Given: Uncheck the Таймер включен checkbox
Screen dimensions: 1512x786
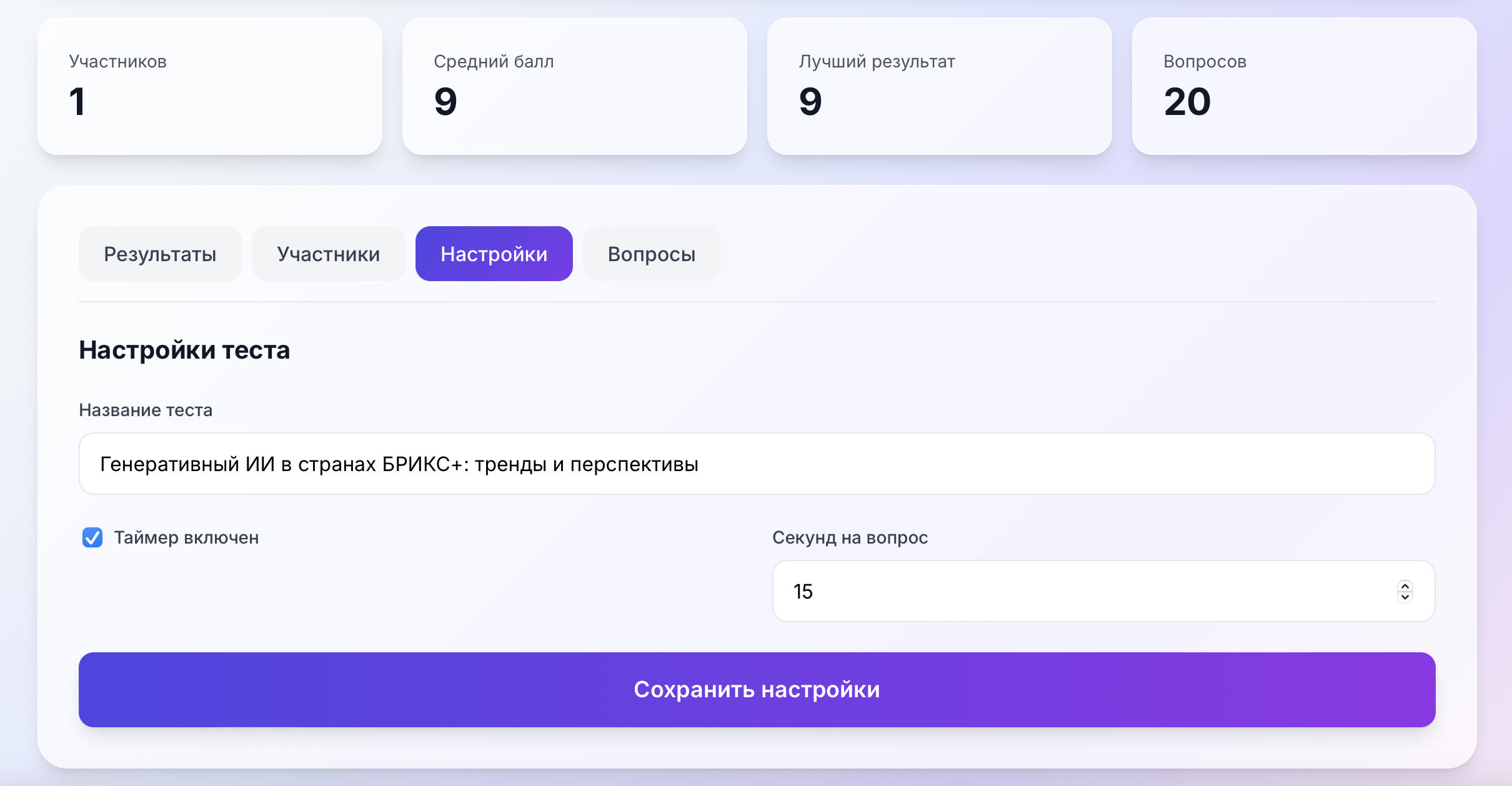Looking at the screenshot, I should [92, 537].
